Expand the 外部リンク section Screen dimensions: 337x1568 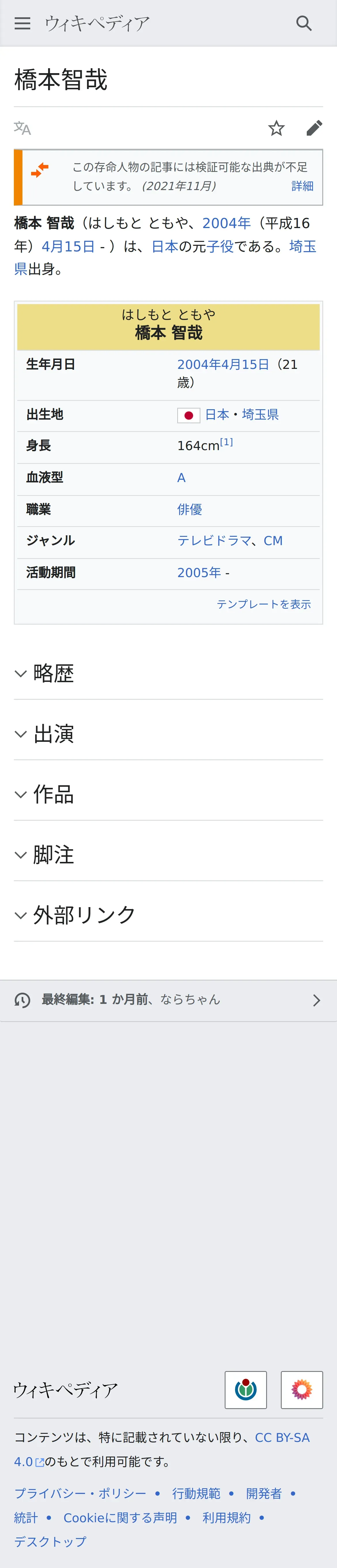click(x=84, y=915)
